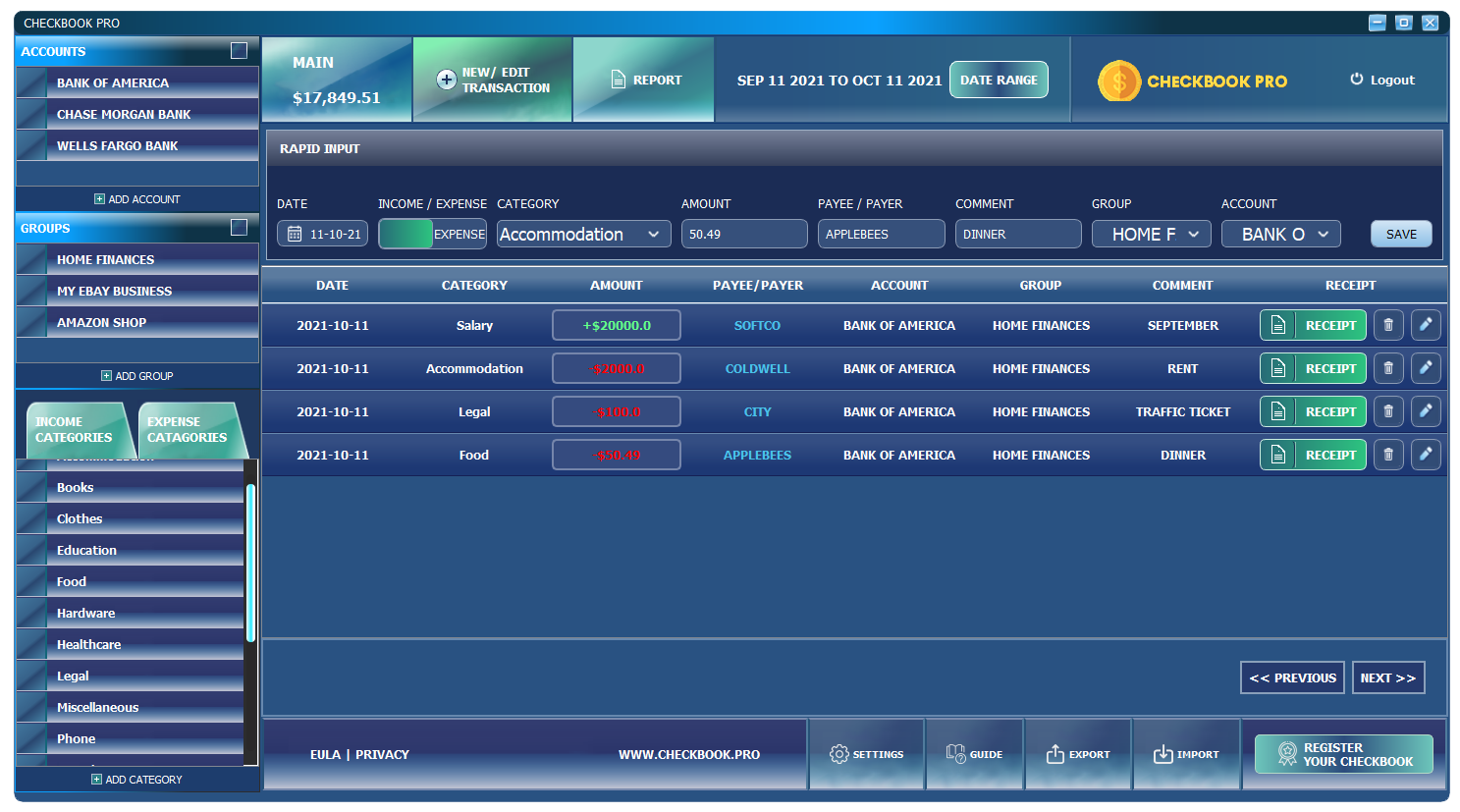The width and height of the screenshot is (1460, 812).
Task: Delete the Accommodation transaction with trash icon
Action: (x=1388, y=368)
